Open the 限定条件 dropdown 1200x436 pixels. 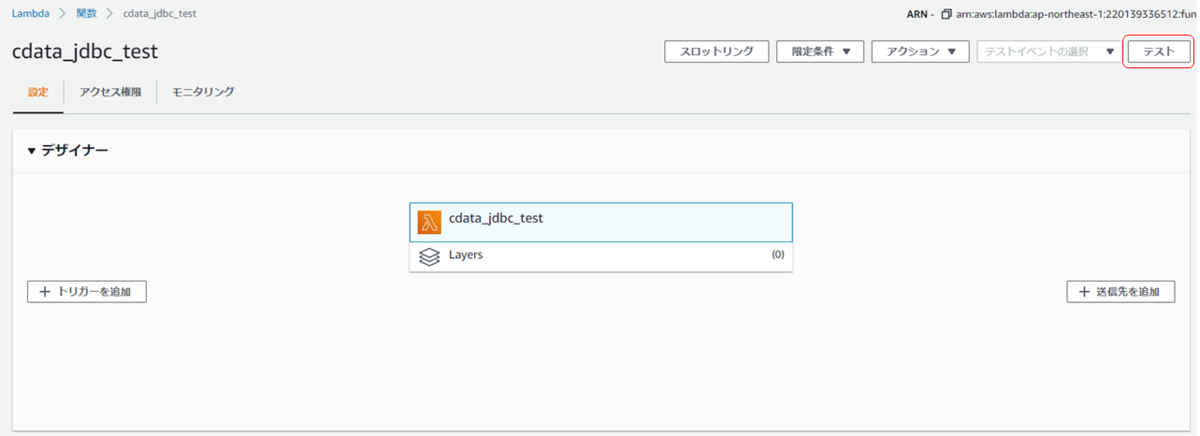(x=820, y=52)
